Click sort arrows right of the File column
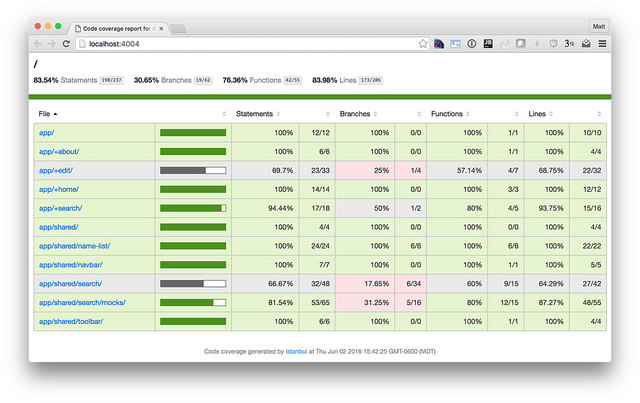The height and width of the screenshot is (403, 640). pyautogui.click(x=224, y=114)
